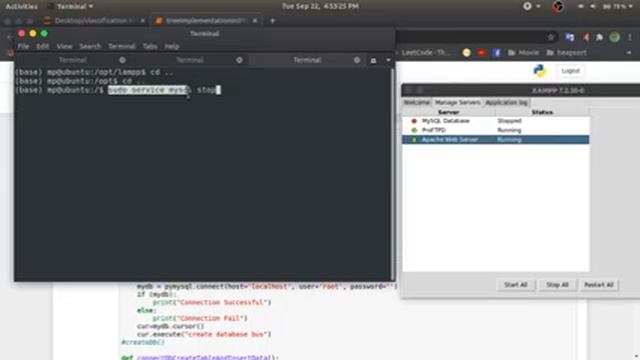Open the LeetCode bookmark
This screenshot has height=360, width=640.
425,53
